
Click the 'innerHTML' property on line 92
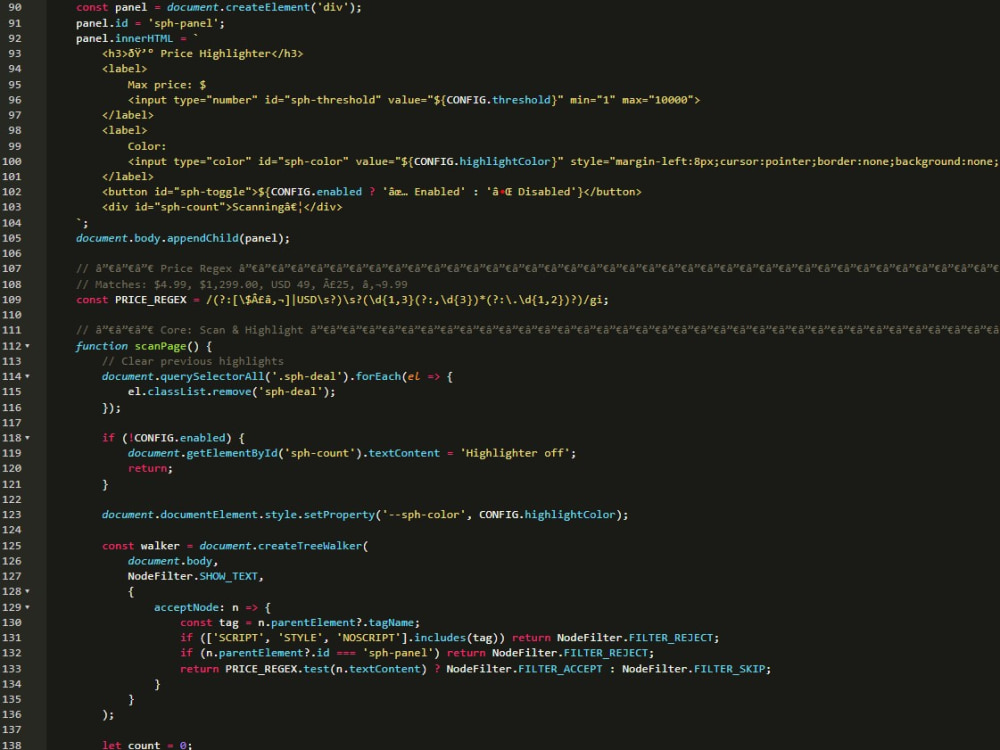[144, 38]
